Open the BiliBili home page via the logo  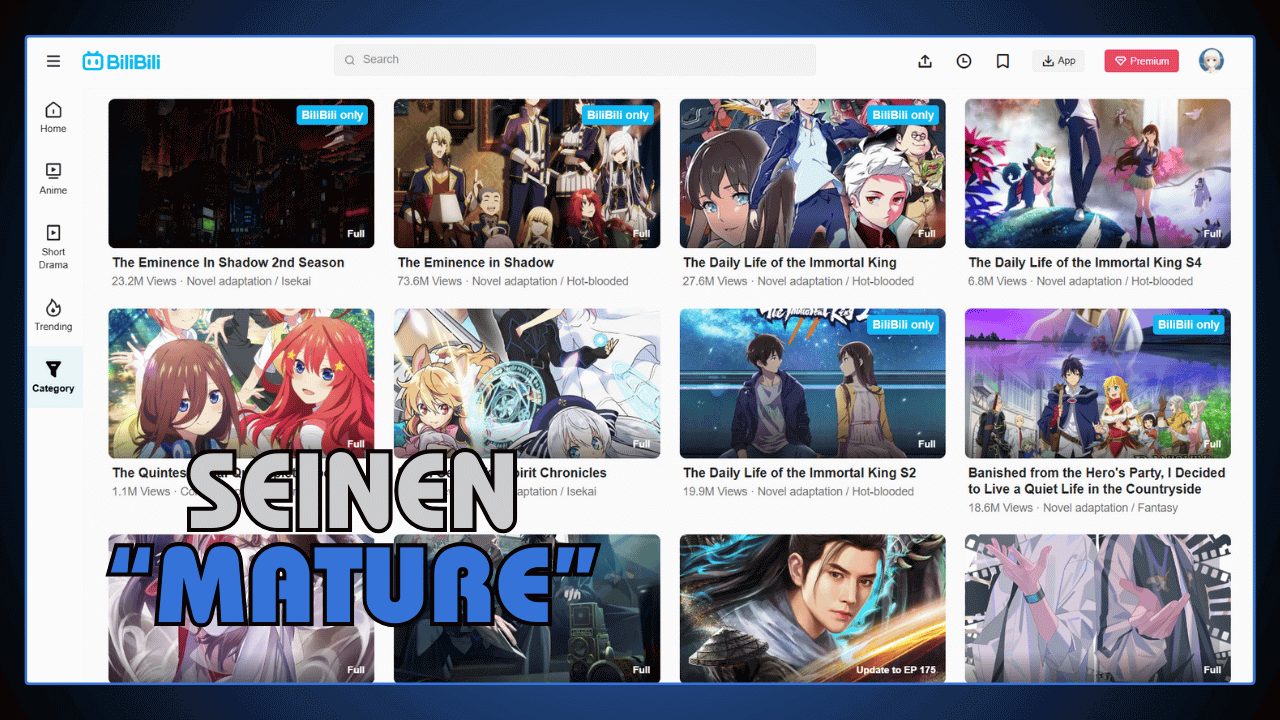(x=120, y=60)
